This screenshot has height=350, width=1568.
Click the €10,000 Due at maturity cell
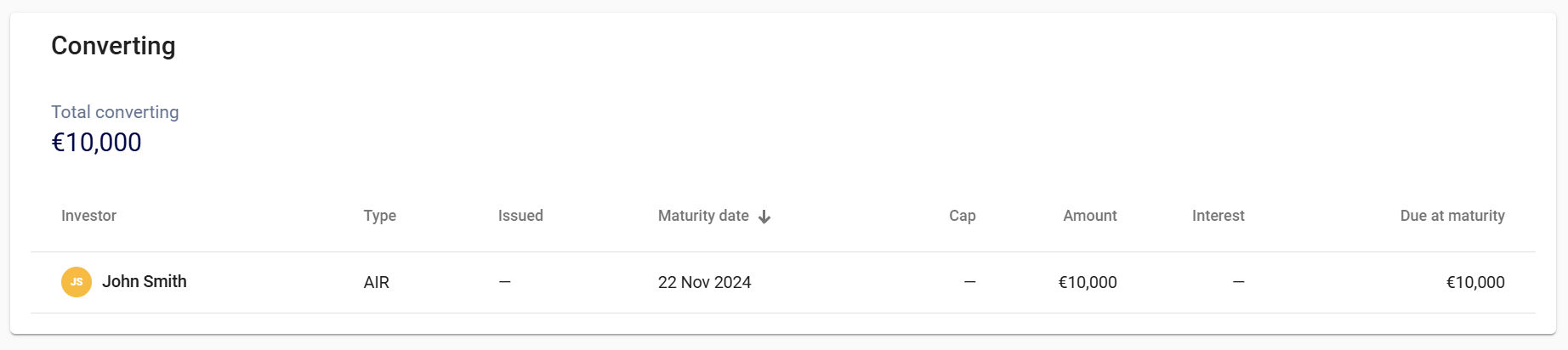(1474, 283)
